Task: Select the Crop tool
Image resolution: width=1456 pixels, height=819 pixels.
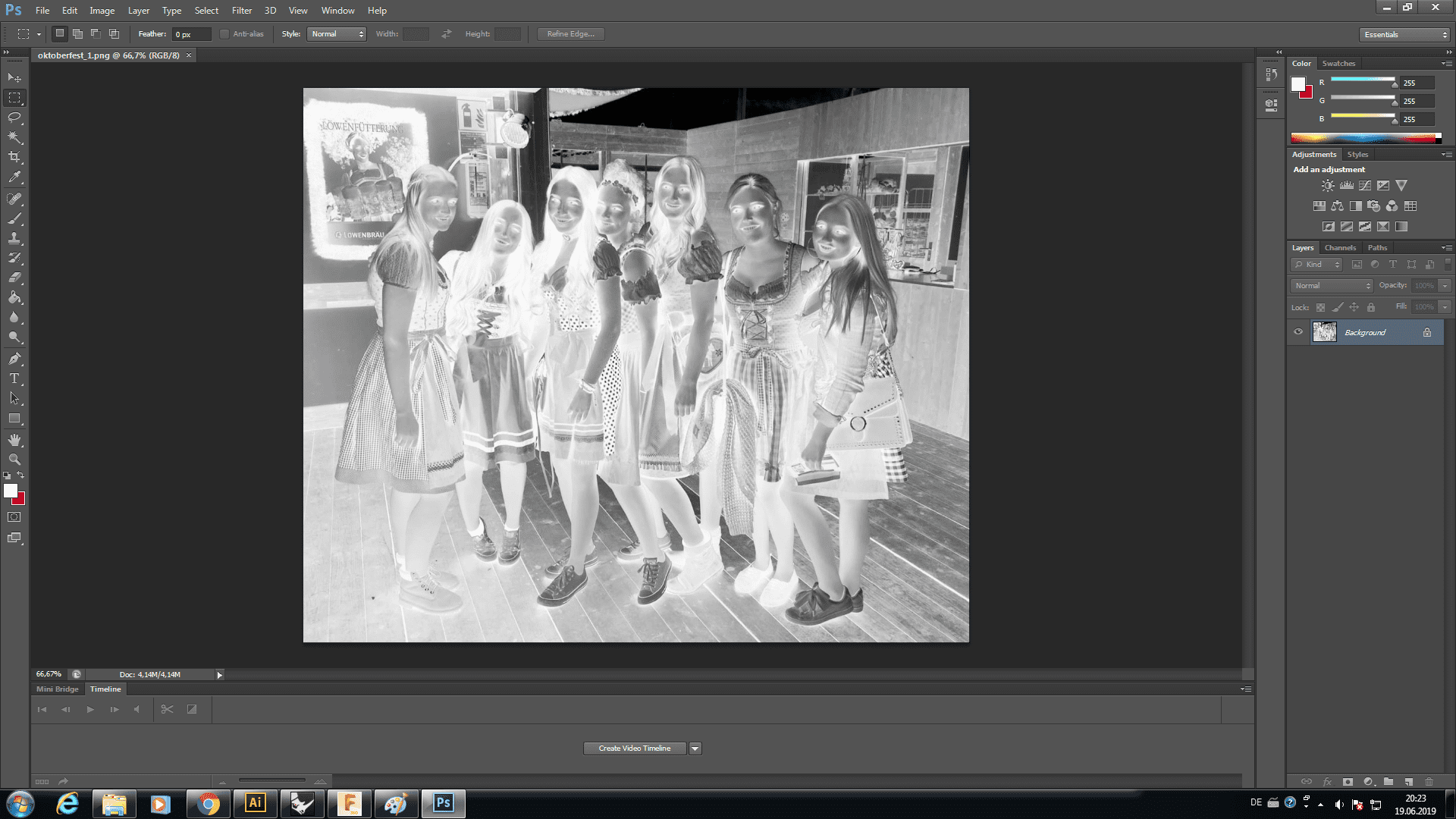Action: point(14,157)
